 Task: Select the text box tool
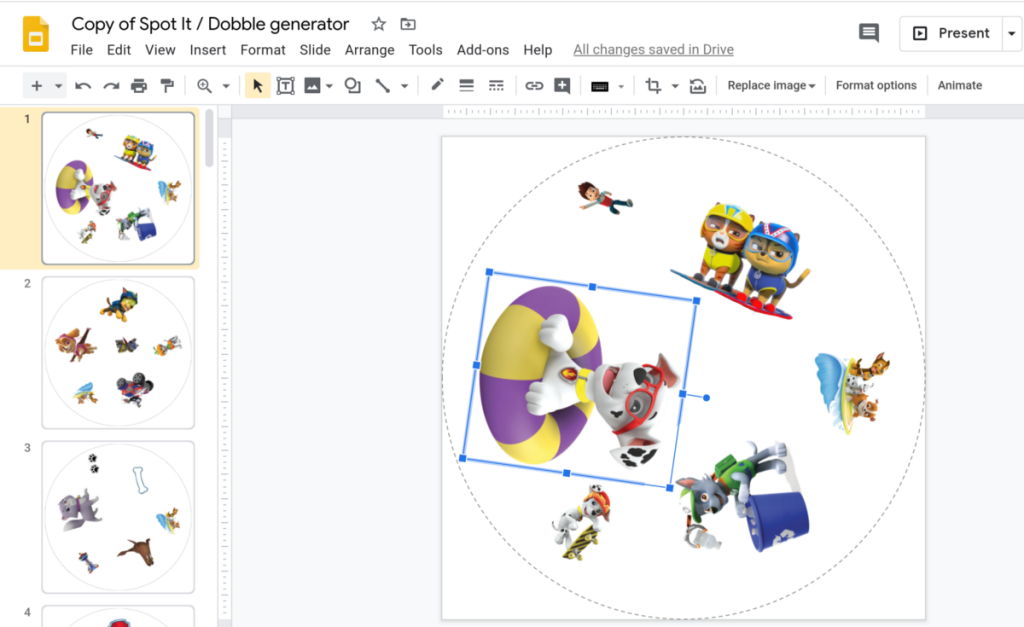pos(285,85)
